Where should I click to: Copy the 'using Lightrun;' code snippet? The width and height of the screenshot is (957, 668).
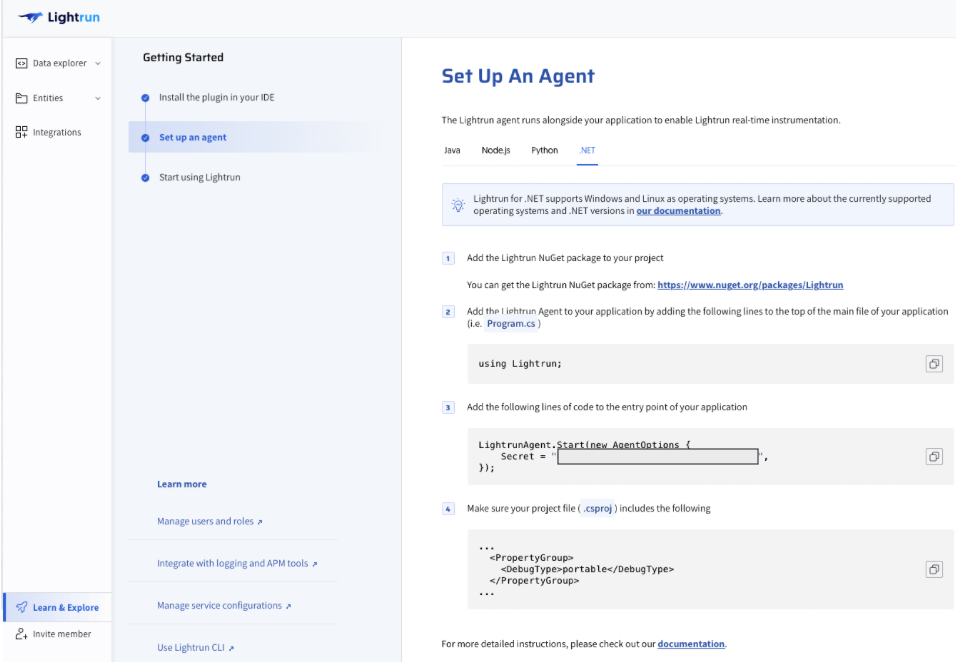933,364
